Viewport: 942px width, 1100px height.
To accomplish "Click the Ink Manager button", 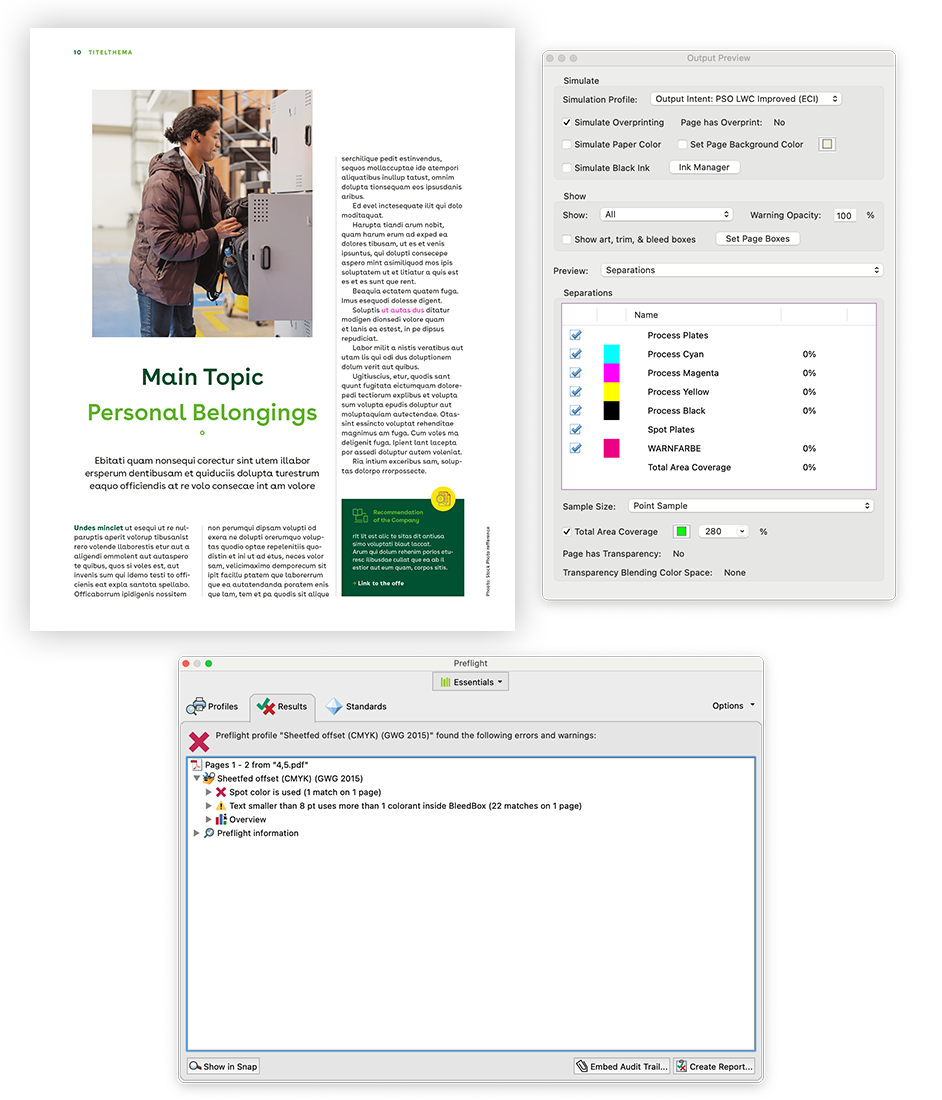I will coord(704,168).
